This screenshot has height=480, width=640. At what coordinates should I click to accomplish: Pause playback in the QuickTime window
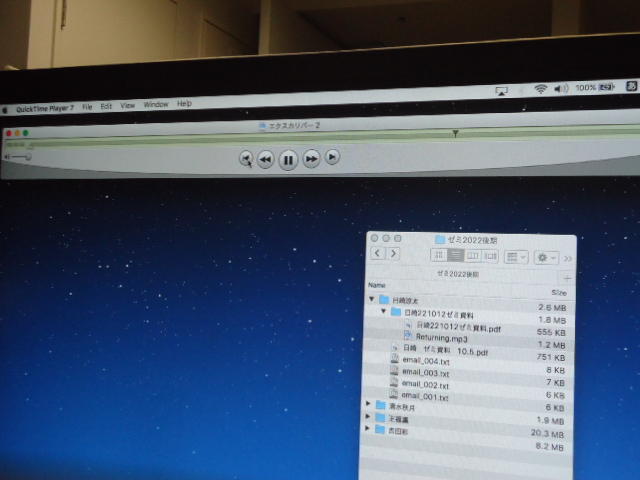point(288,160)
